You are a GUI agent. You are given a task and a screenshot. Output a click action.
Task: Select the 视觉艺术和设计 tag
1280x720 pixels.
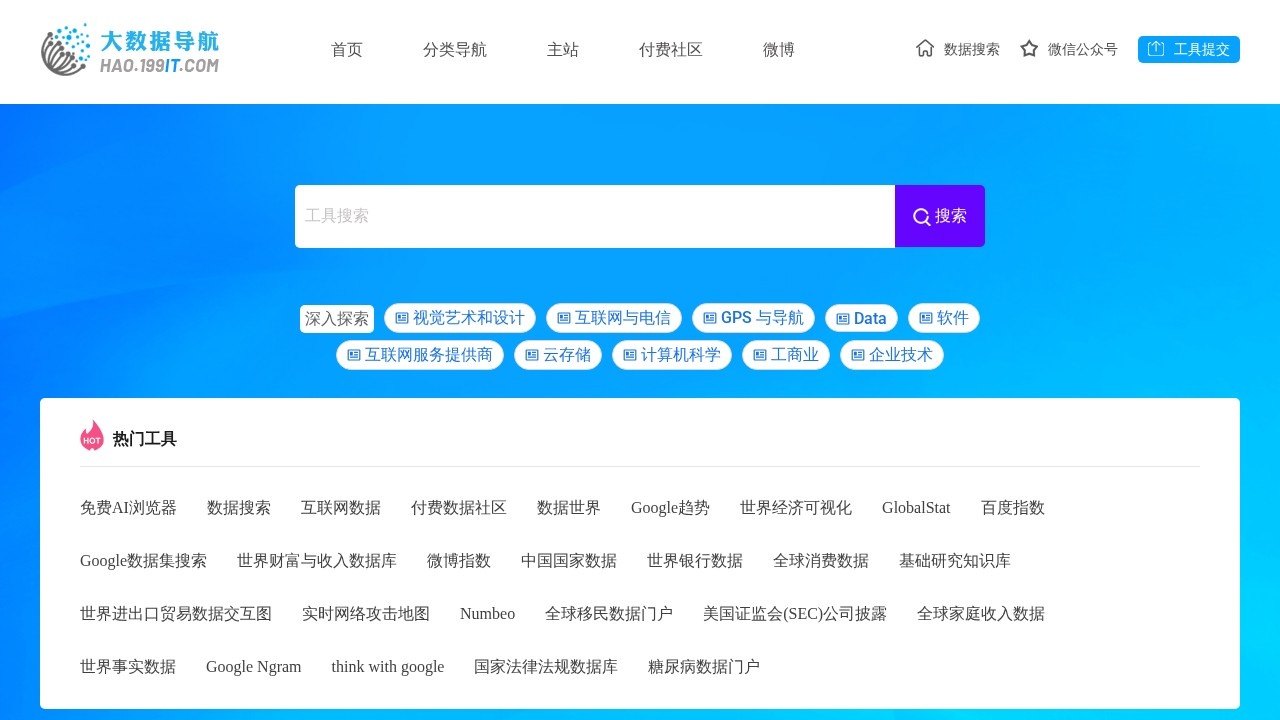click(460, 318)
